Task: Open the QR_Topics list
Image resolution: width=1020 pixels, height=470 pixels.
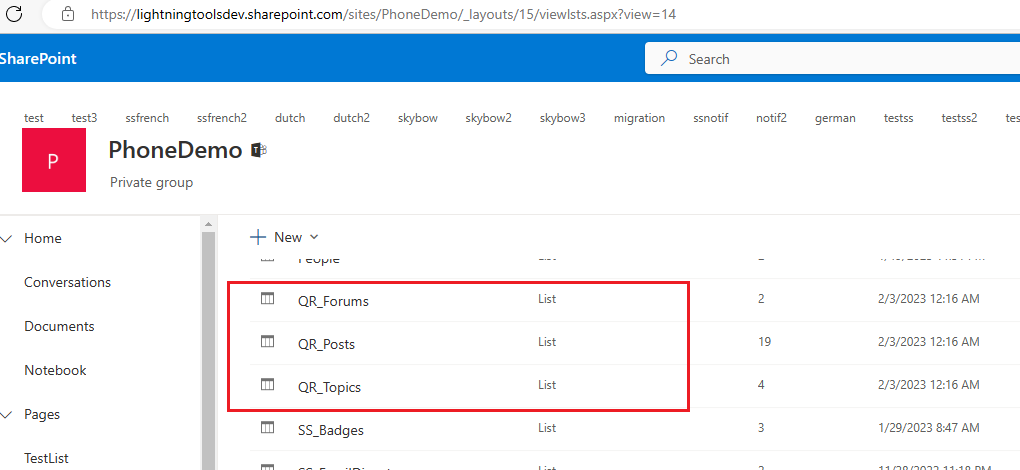Action: click(x=329, y=387)
